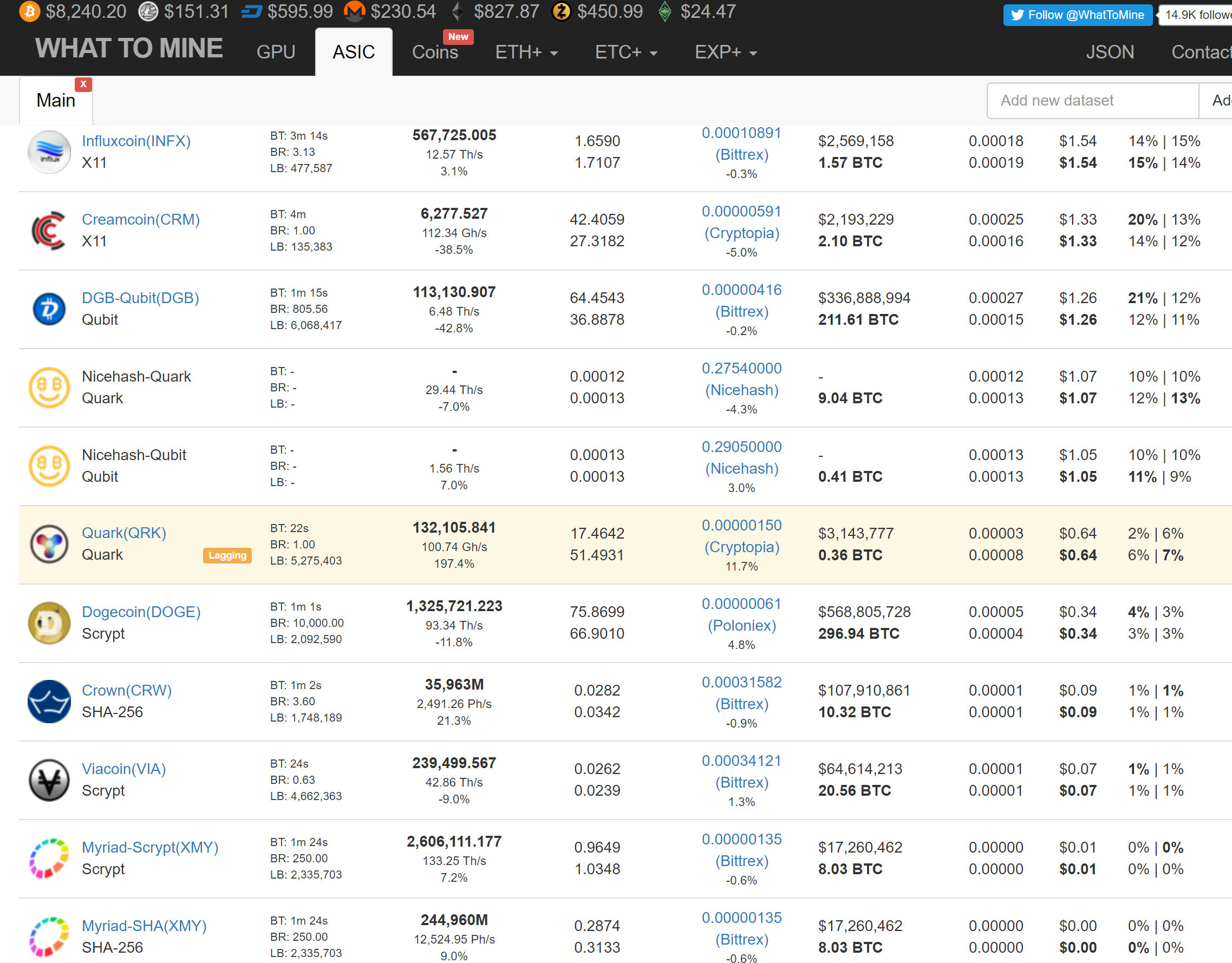
Task: Select DGB-Qubit market cap $336,888,994
Action: [864, 298]
